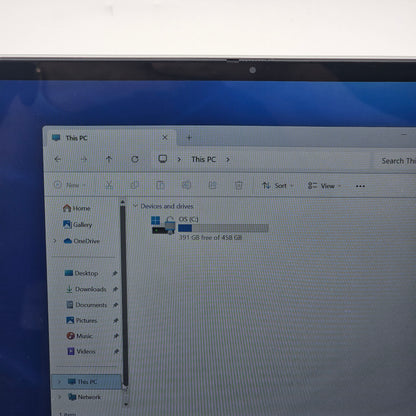Click the pin icon beside Videos
The image size is (416, 416).
[116, 351]
